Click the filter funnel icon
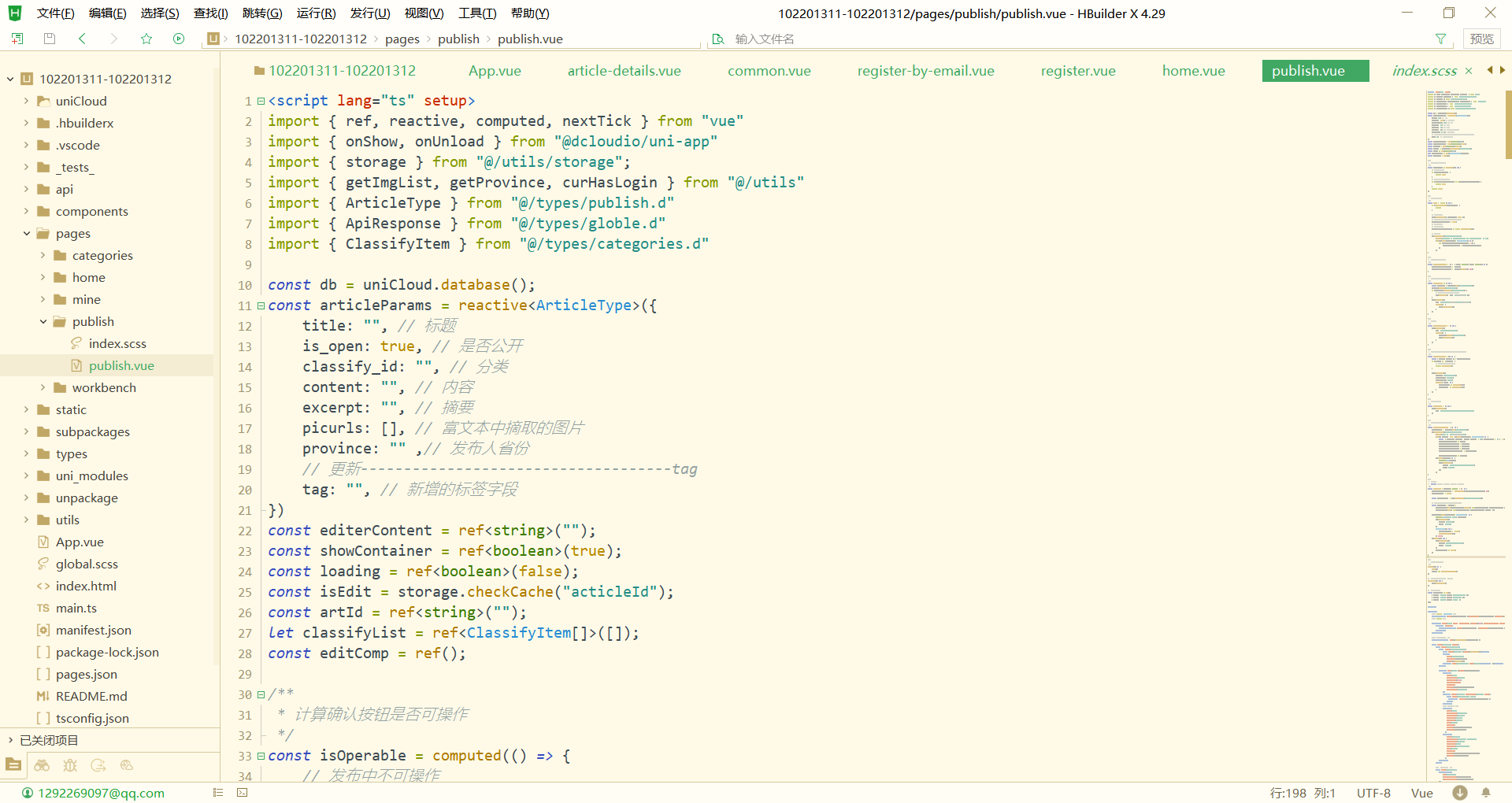1512x803 pixels. [x=1440, y=39]
